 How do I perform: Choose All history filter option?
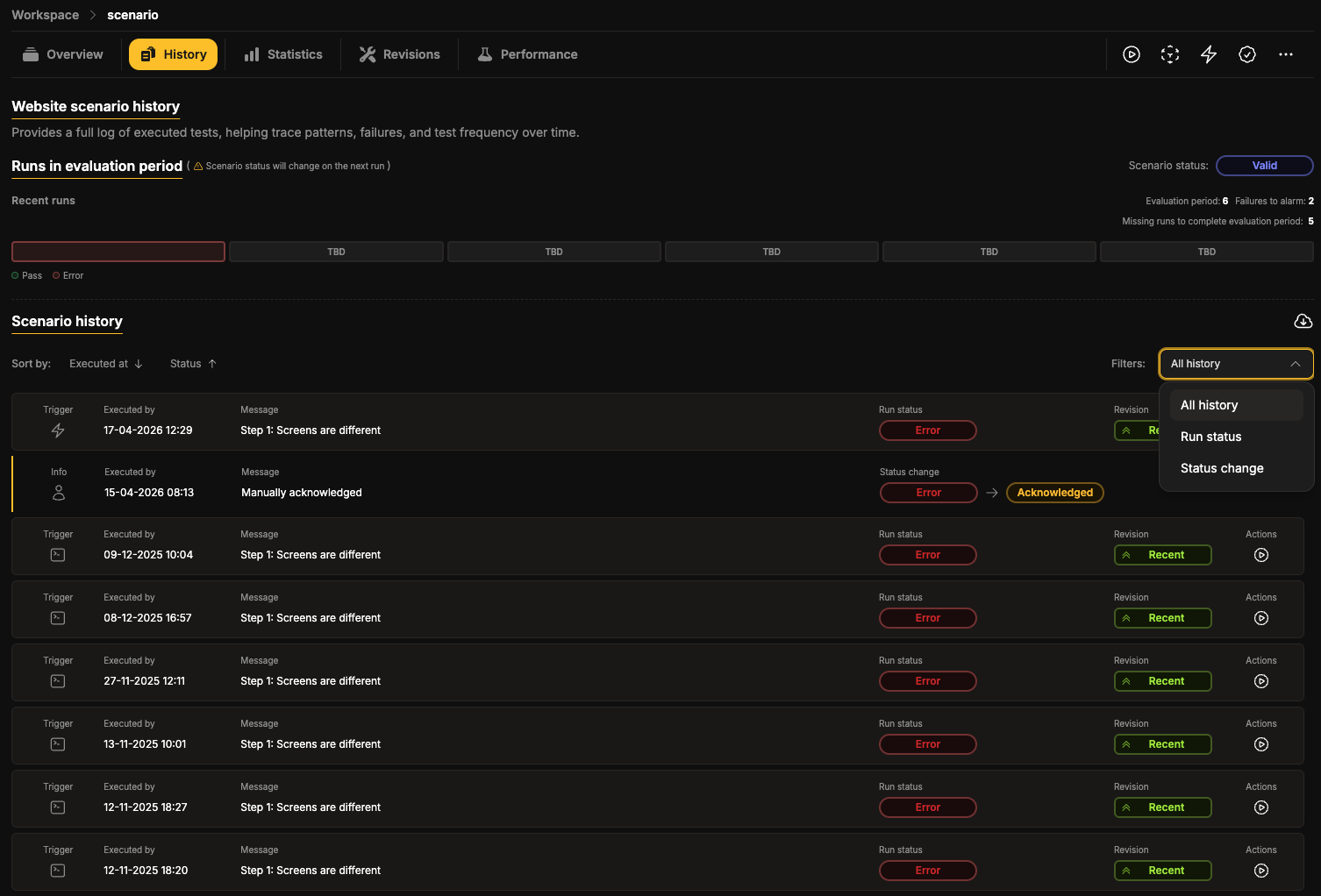[x=1236, y=405]
